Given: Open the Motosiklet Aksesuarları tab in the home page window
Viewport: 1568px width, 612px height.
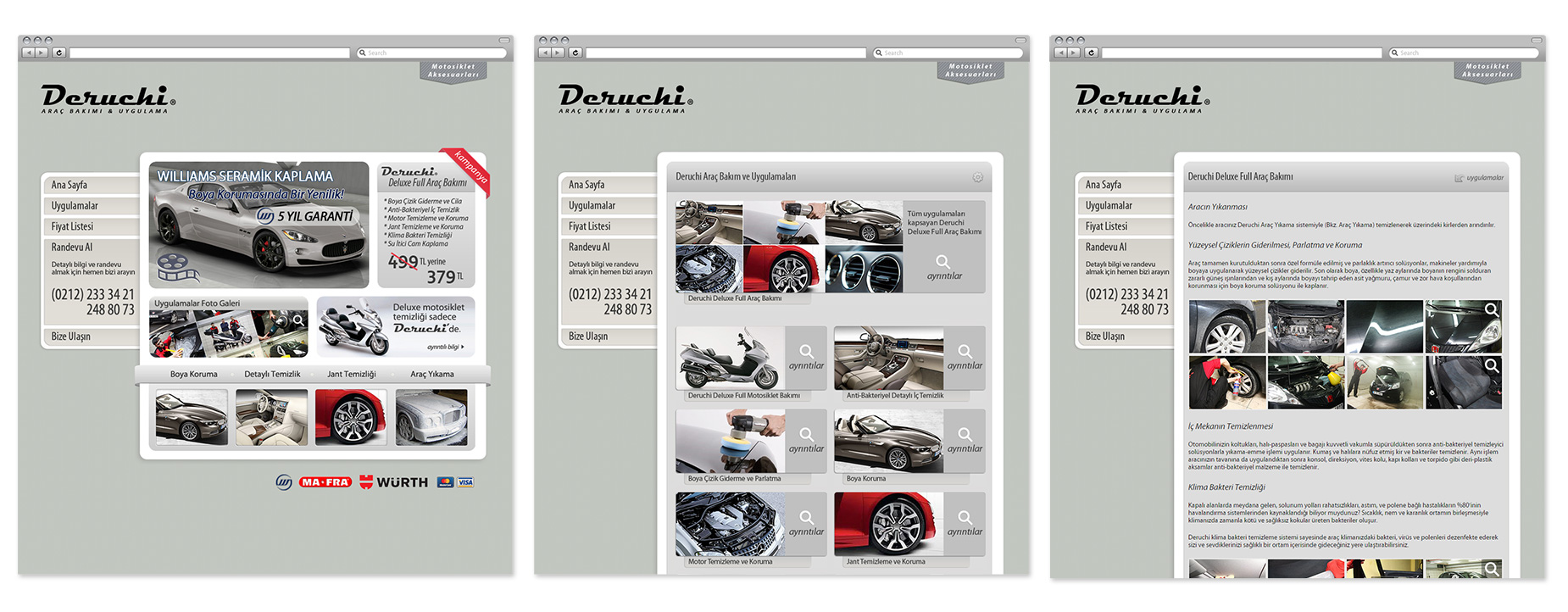Looking at the screenshot, I should coord(453,71).
